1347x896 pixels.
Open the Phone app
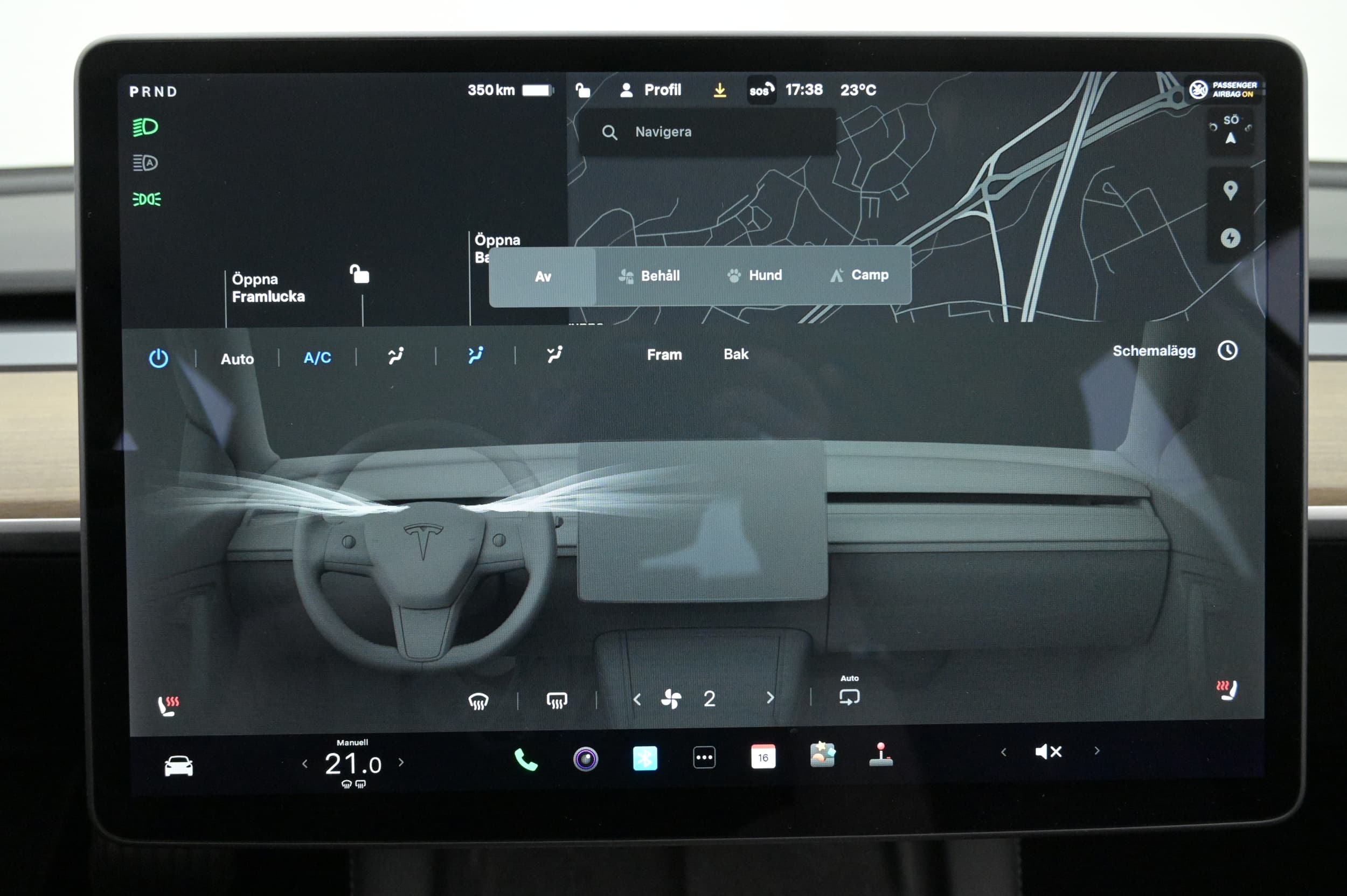point(526,760)
